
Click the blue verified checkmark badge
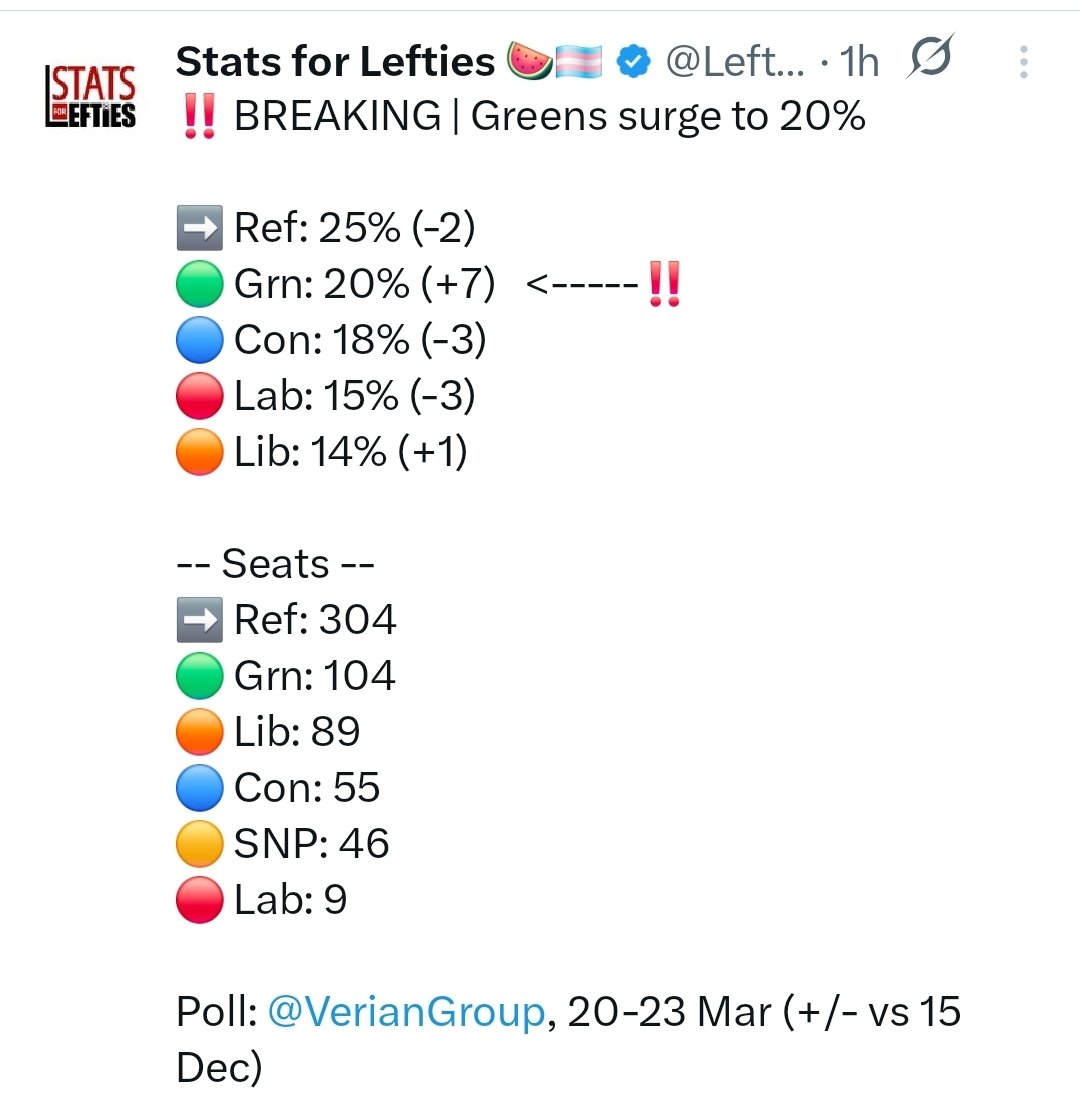tap(631, 62)
